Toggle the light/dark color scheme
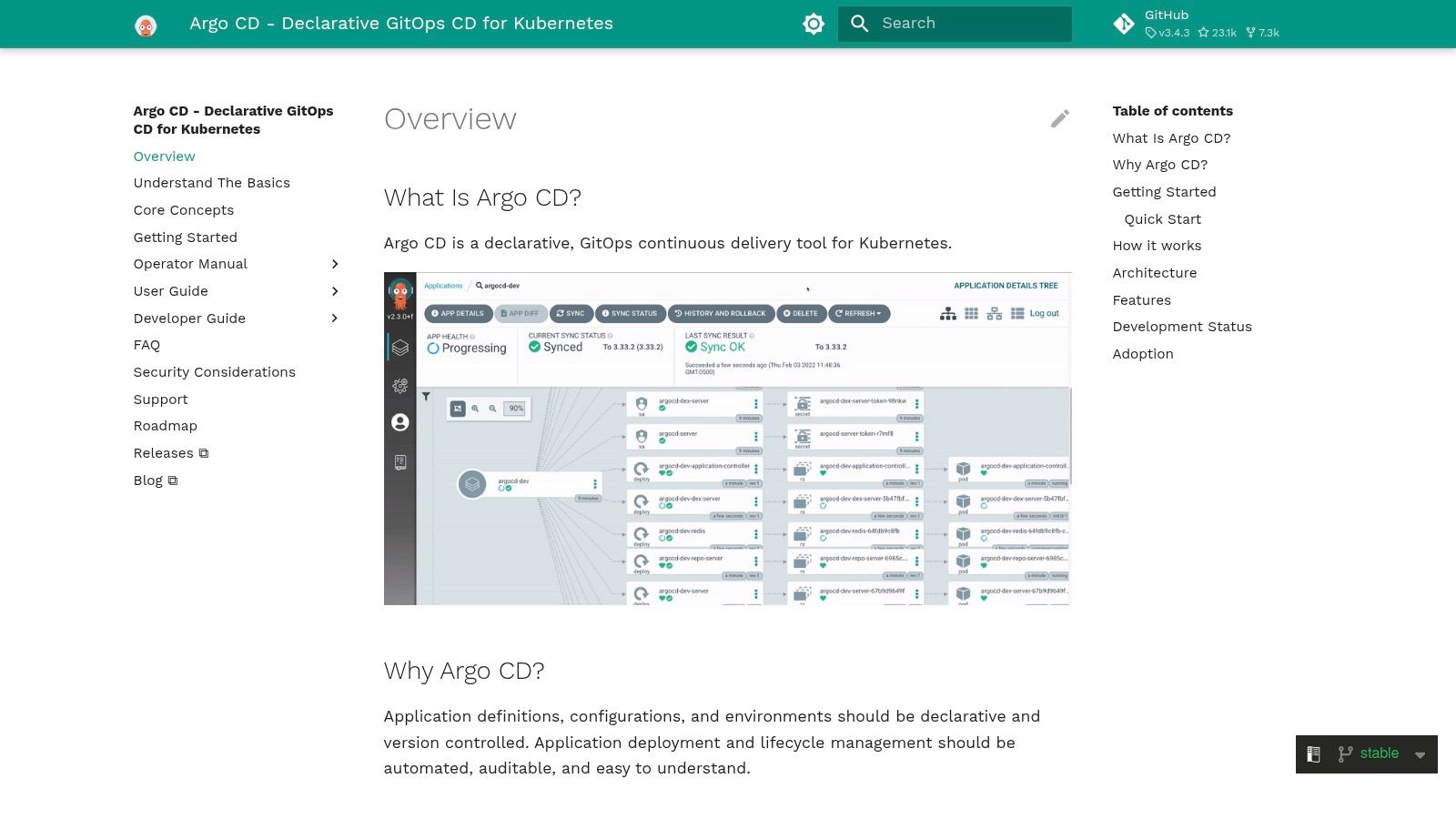Viewport: 1456px width, 819px height. 814,24
